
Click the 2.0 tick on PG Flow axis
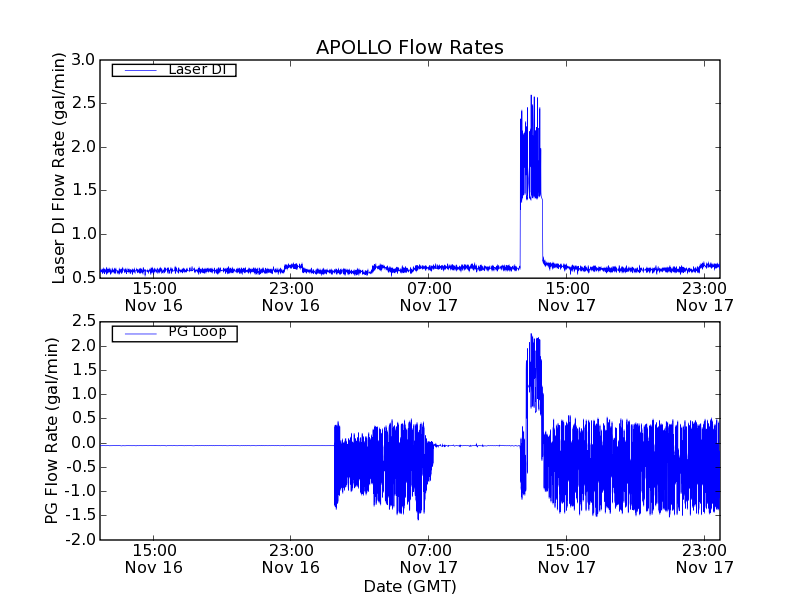(83, 346)
